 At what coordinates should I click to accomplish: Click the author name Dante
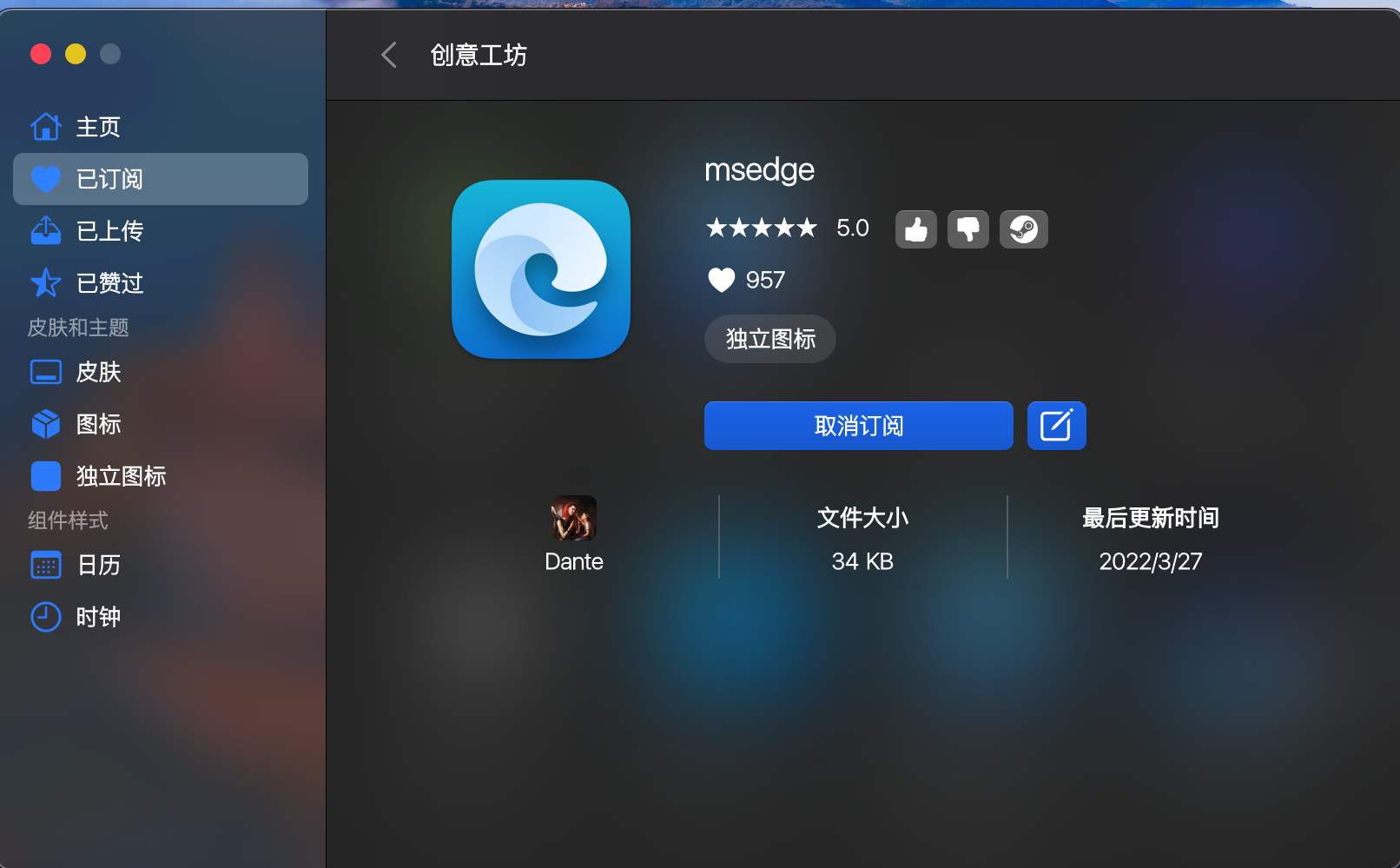click(x=574, y=561)
